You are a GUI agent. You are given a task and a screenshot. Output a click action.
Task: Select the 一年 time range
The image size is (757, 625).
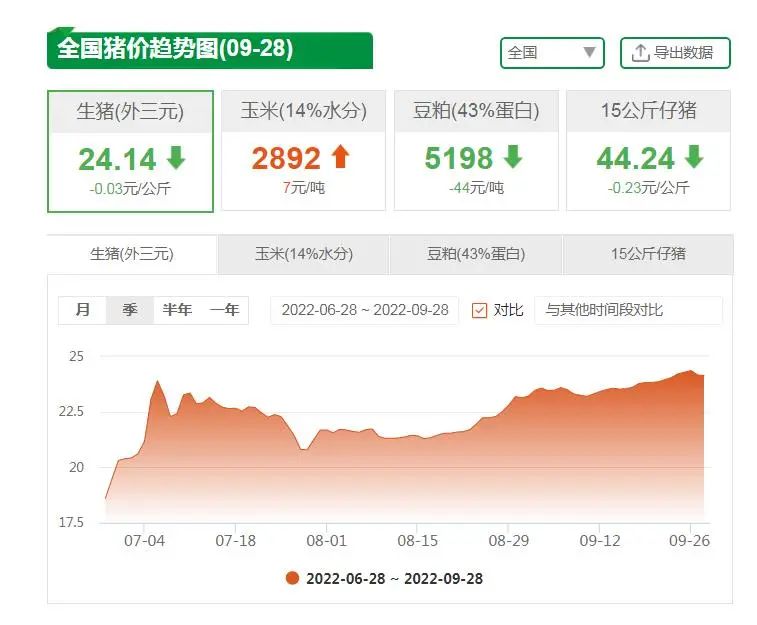(x=224, y=310)
